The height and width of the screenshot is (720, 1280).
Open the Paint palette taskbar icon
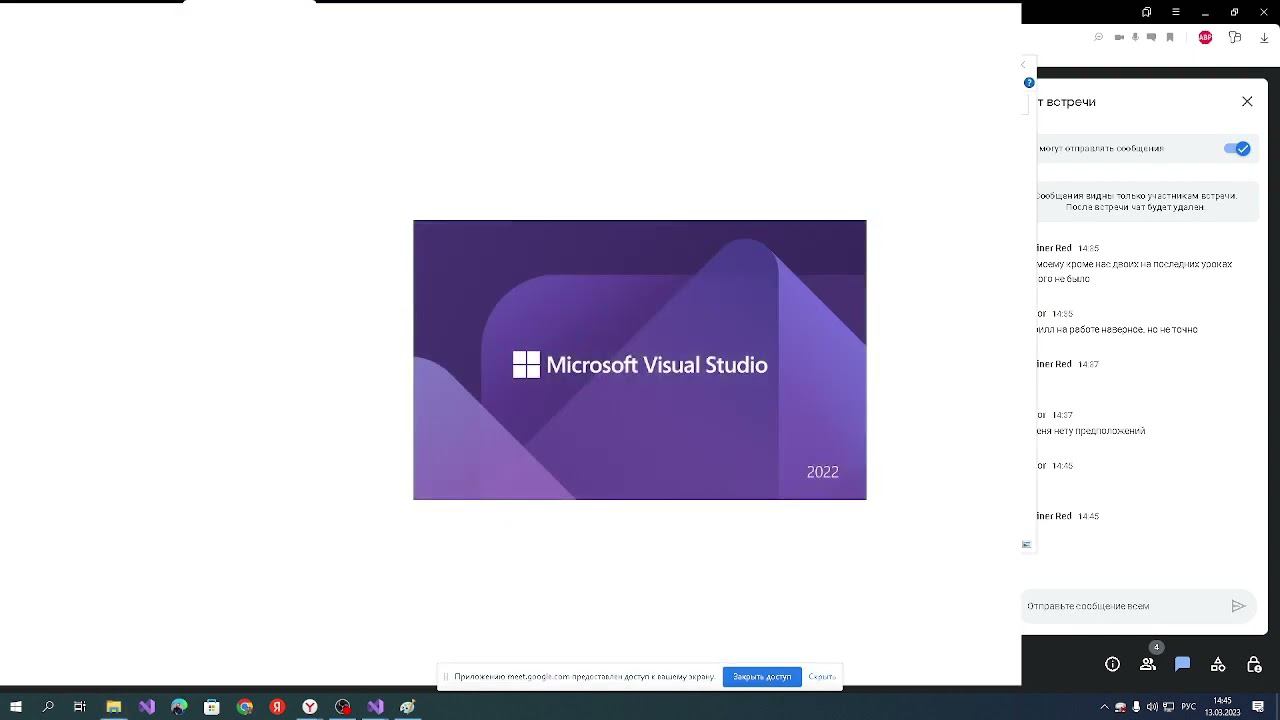coord(408,707)
